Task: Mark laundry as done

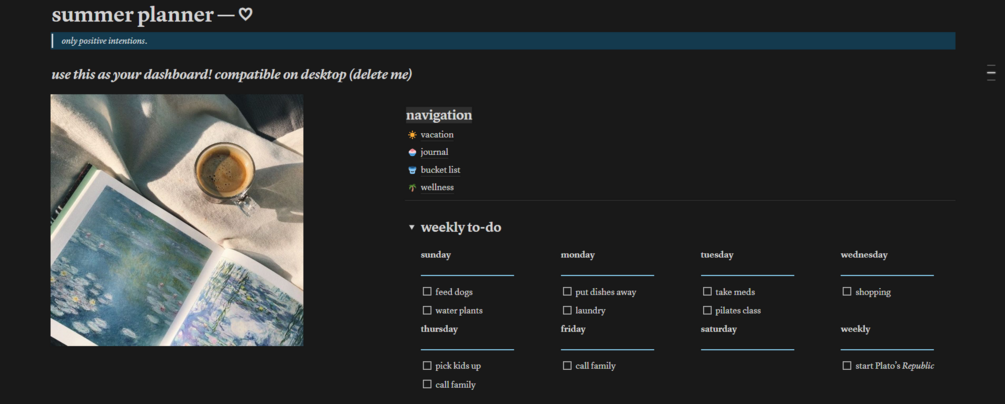Action: [x=567, y=310]
